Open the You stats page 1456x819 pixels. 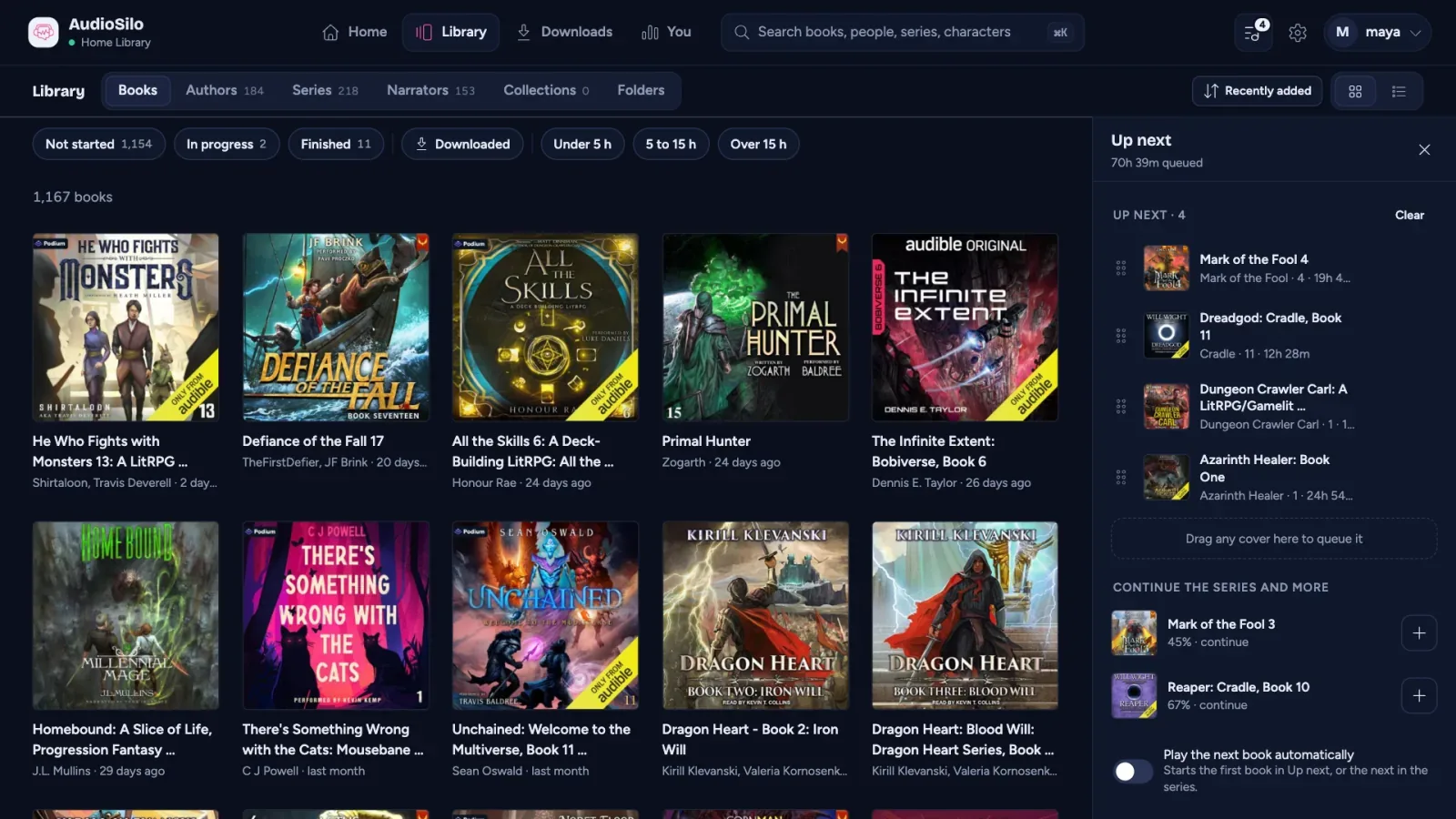pyautogui.click(x=666, y=32)
